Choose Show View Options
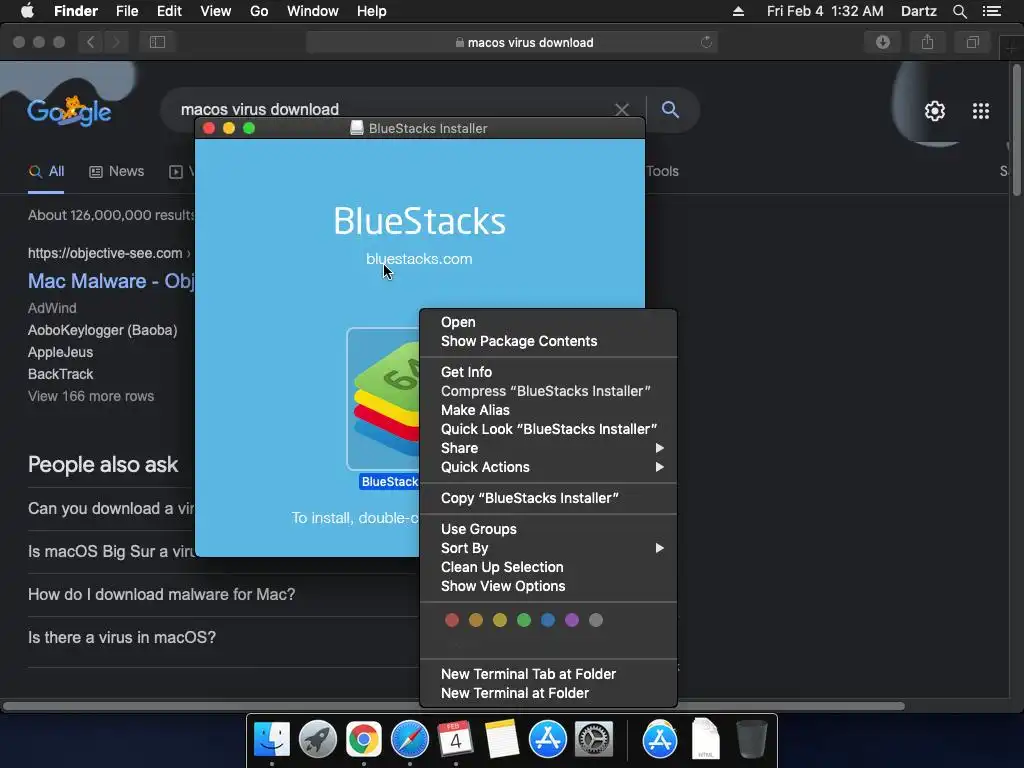 tap(548, 586)
